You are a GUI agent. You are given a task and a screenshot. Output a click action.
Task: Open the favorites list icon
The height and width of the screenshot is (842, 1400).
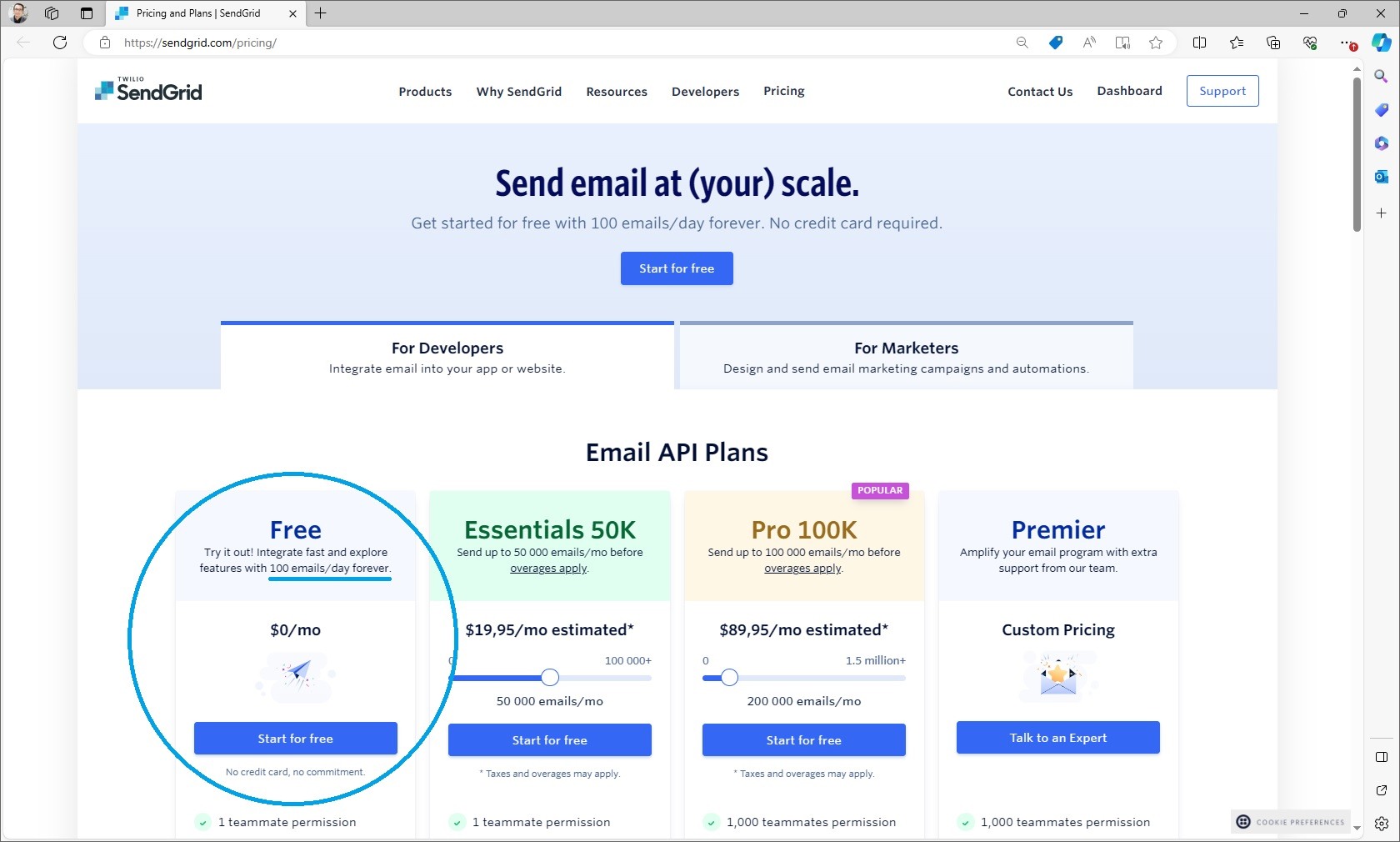(x=1237, y=43)
